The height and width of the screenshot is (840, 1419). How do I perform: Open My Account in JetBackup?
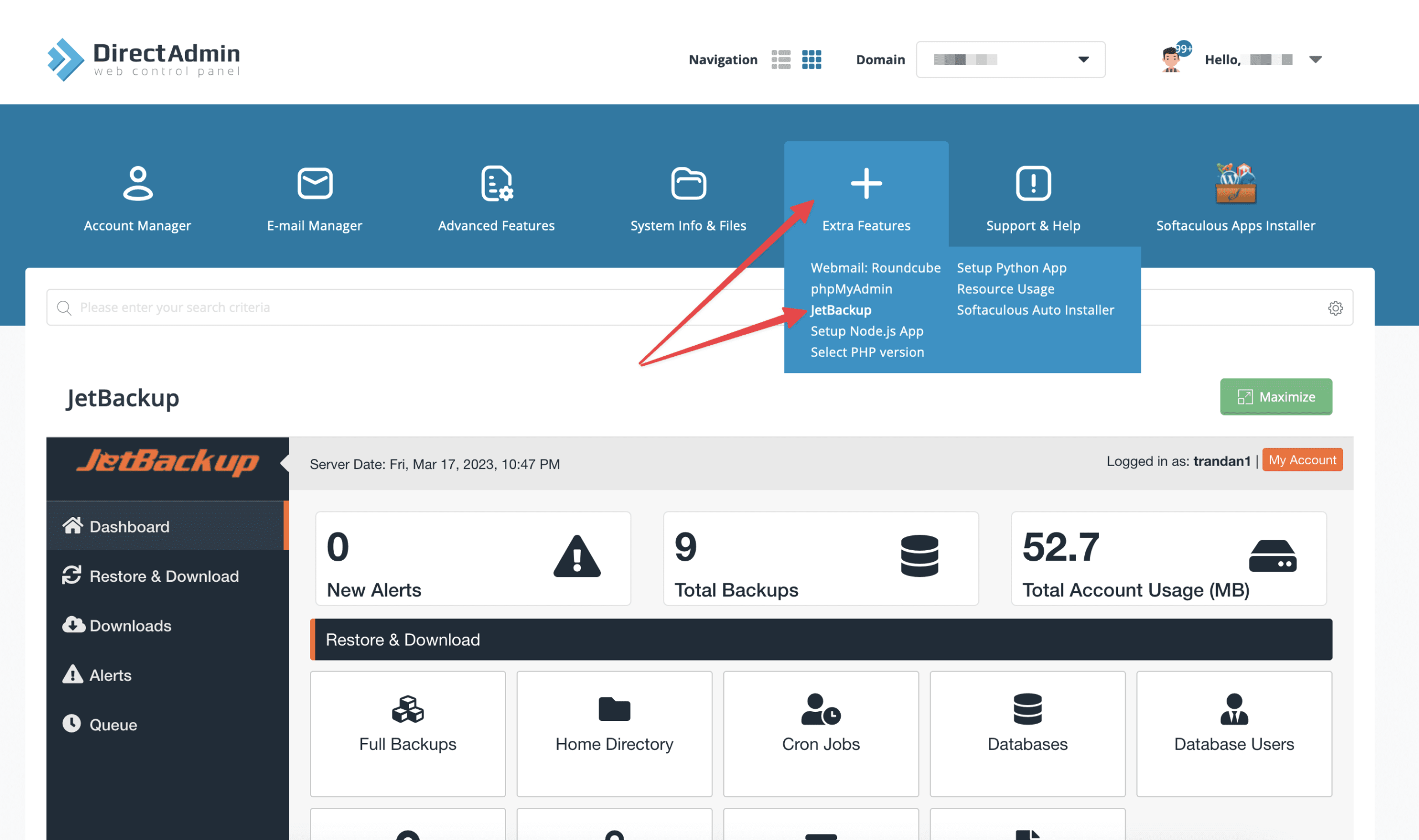tap(1303, 460)
